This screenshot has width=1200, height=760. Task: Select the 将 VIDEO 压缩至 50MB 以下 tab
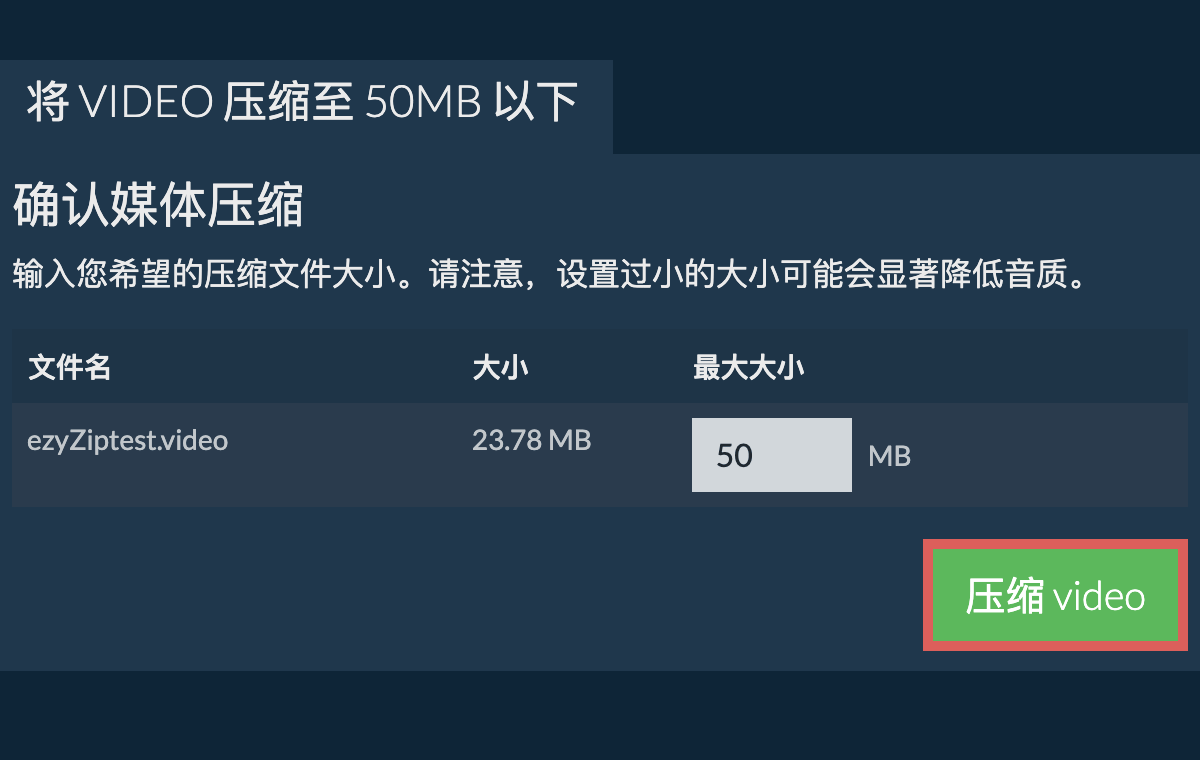pyautogui.click(x=303, y=103)
